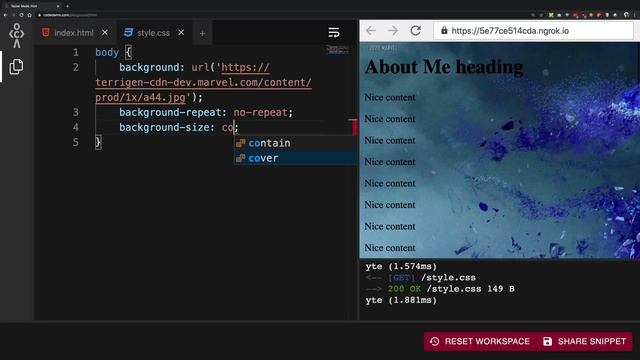
Task: Click the outer browser reload button
Action: (x=21, y=15)
